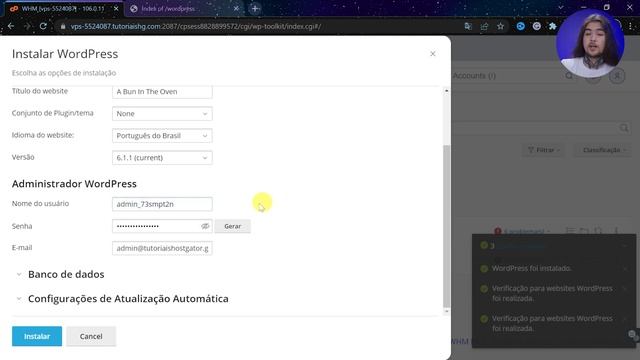This screenshot has height=360, width=640.
Task: Cancel the WordPress installation dialog
Action: [91, 336]
